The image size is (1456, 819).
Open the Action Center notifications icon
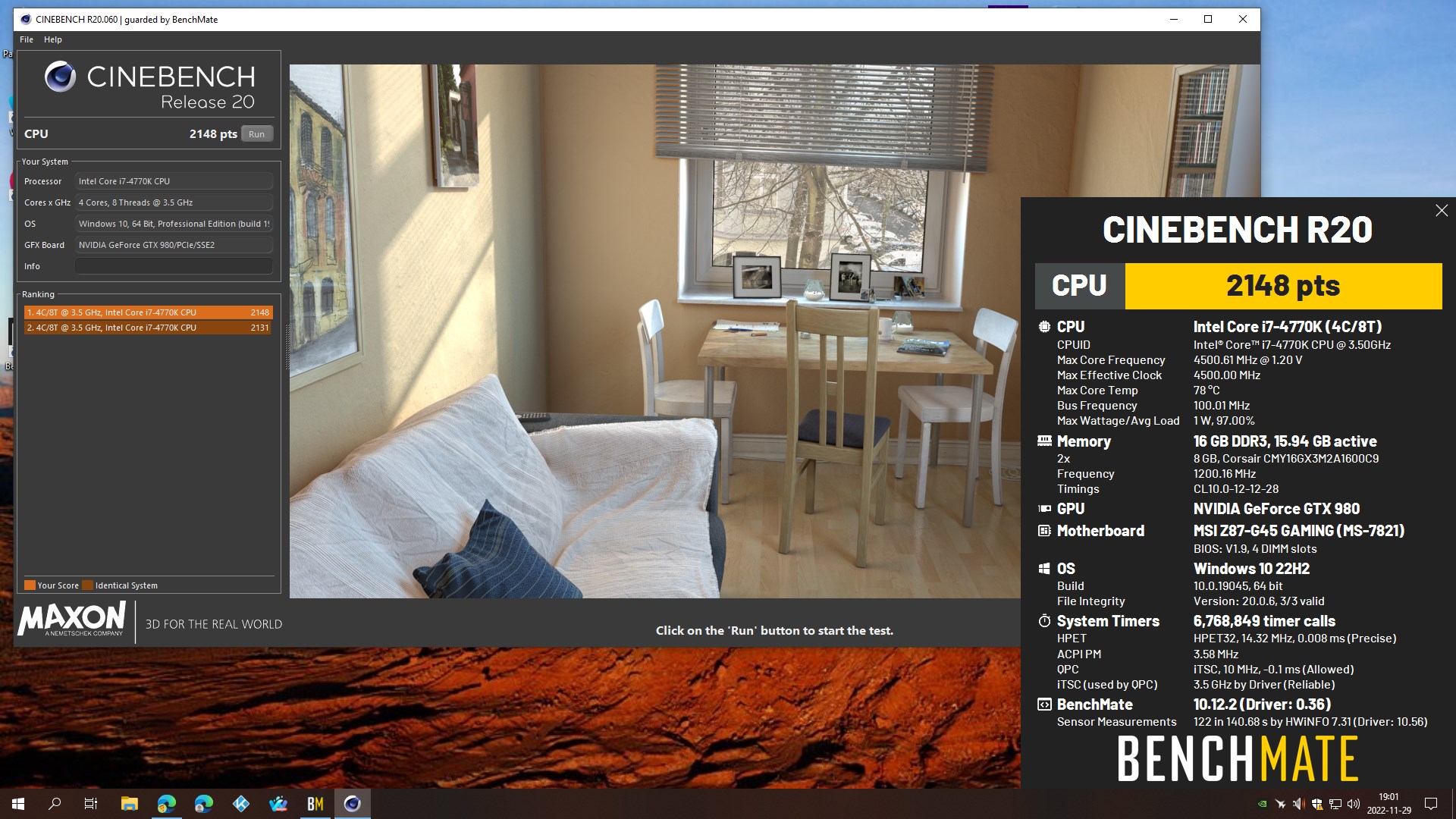pyautogui.click(x=1431, y=804)
